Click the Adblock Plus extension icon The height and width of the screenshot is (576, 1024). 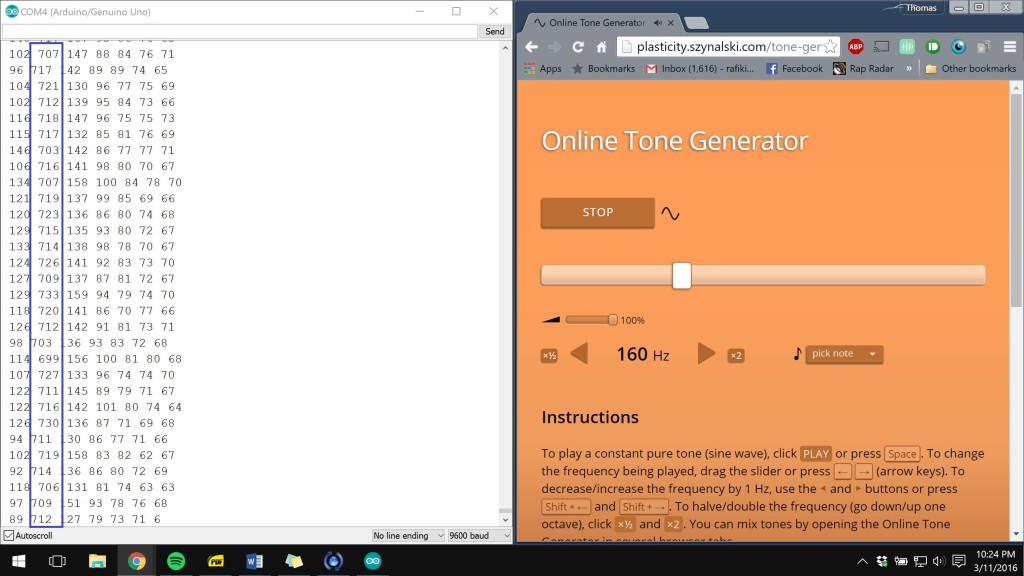[x=856, y=46]
